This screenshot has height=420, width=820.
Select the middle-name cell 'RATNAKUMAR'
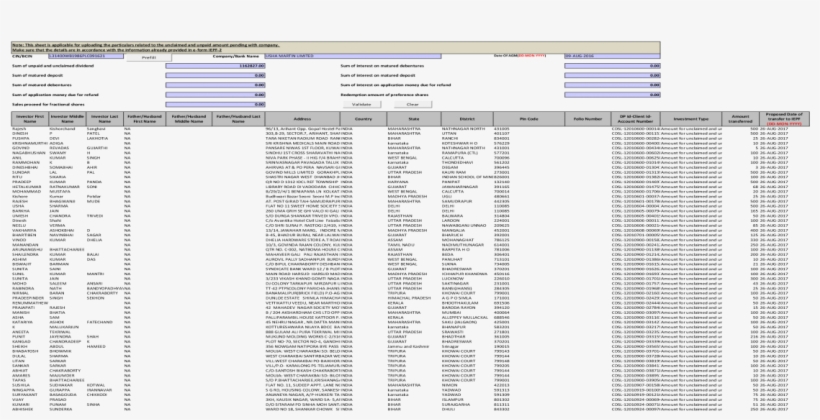(x=67, y=187)
